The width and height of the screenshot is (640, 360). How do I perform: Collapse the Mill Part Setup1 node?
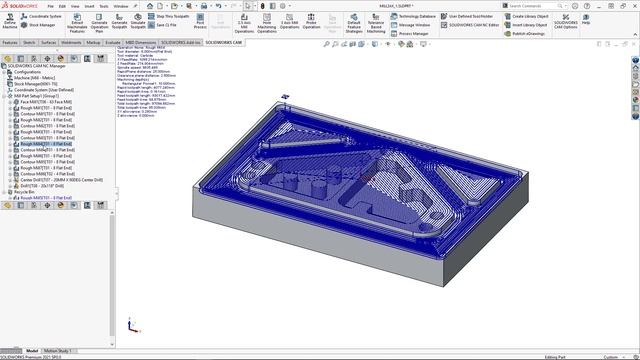point(4,96)
